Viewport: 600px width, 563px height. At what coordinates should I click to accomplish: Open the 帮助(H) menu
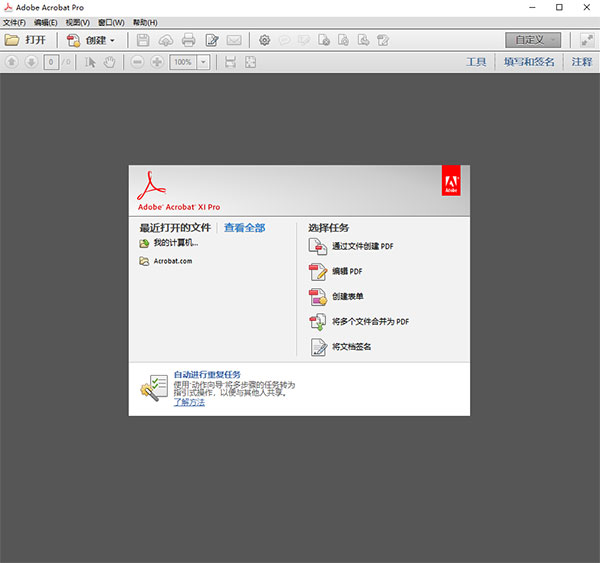145,23
